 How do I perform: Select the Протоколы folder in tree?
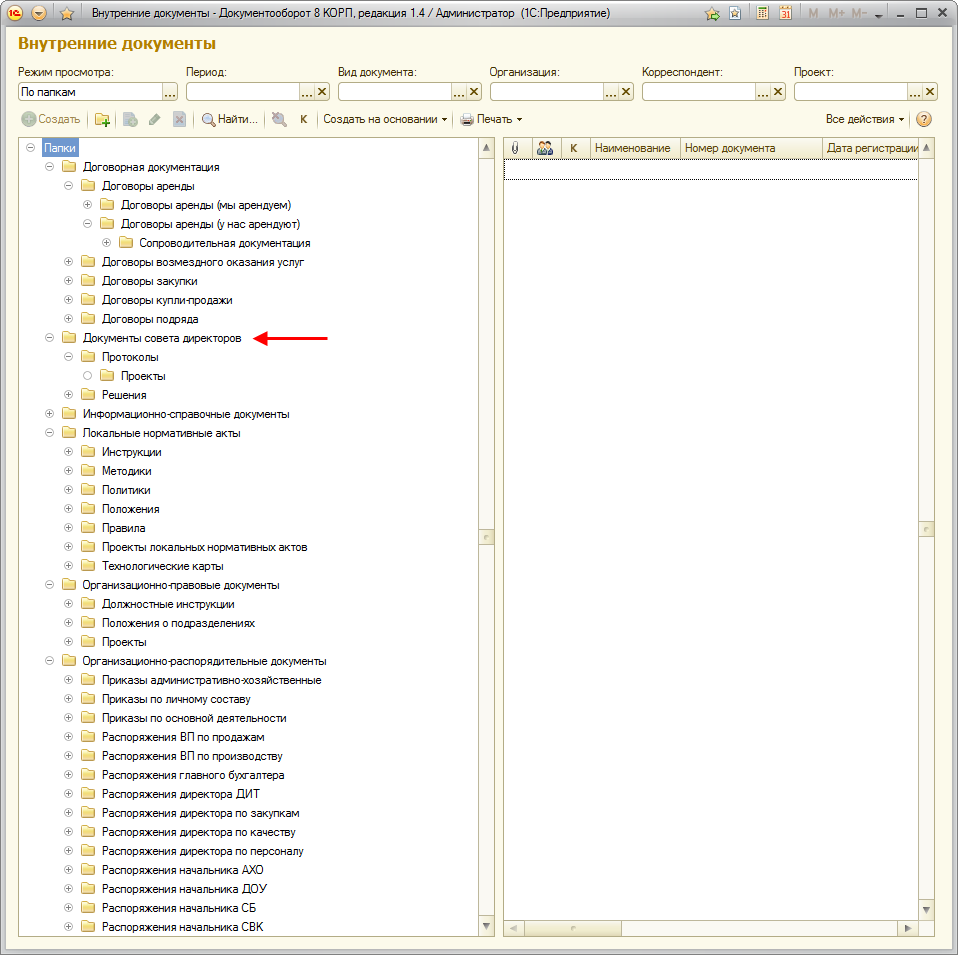(x=130, y=357)
